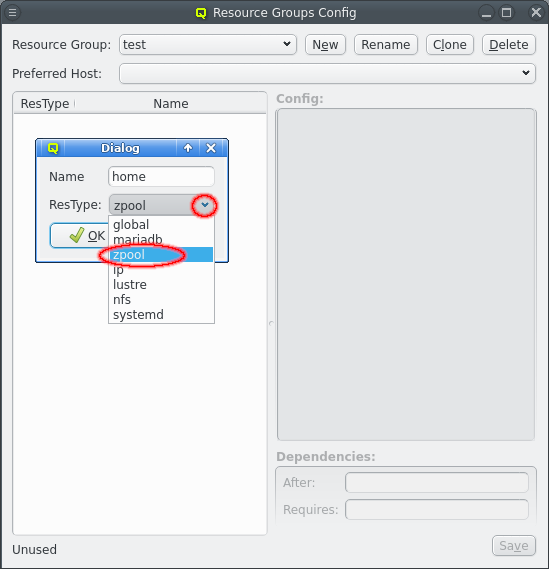The width and height of the screenshot is (549, 569).
Task: Minimize the Resource Groups Config window
Action: 486,13
